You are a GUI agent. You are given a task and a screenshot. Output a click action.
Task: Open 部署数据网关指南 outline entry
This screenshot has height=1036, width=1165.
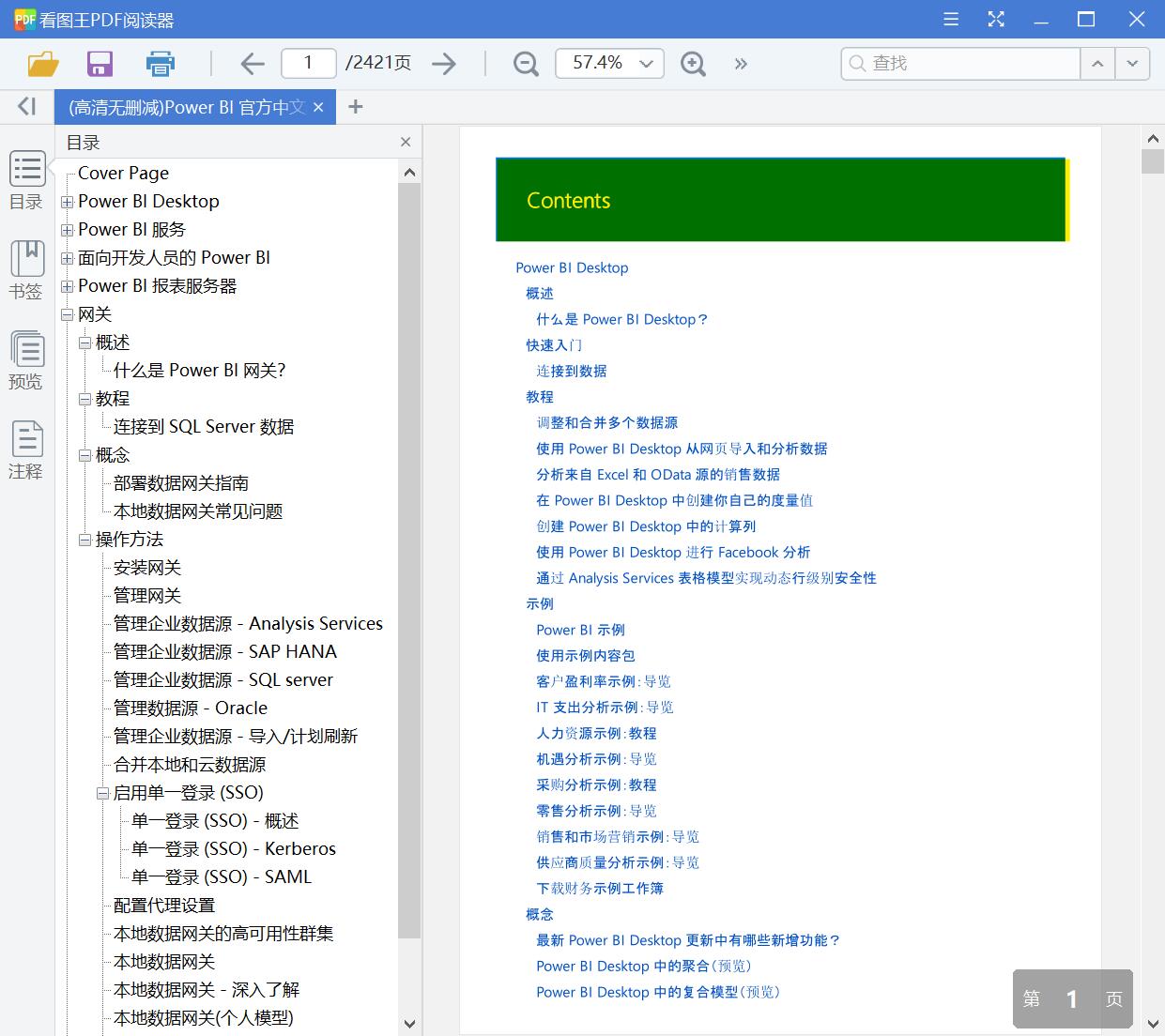pos(181,482)
